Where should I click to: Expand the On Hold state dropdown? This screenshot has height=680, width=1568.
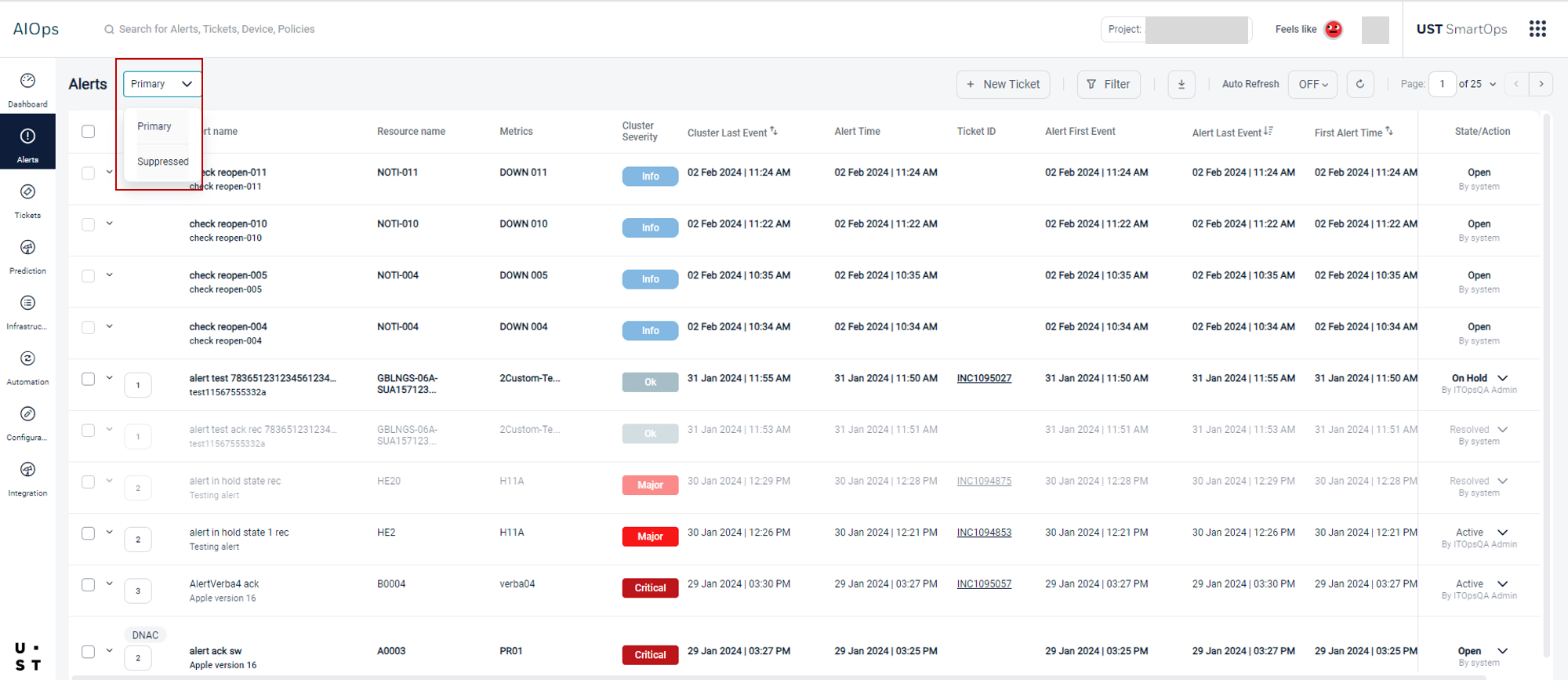coord(1502,378)
